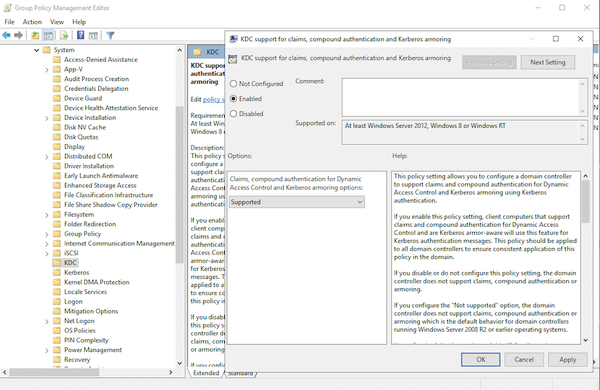Click the Filter funnel toolbar icon

[x=110, y=36]
